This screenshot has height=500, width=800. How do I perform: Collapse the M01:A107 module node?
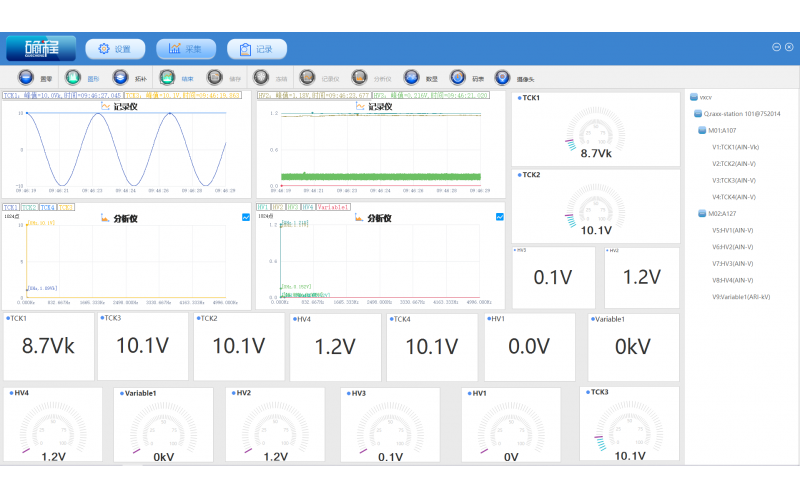coord(701,130)
